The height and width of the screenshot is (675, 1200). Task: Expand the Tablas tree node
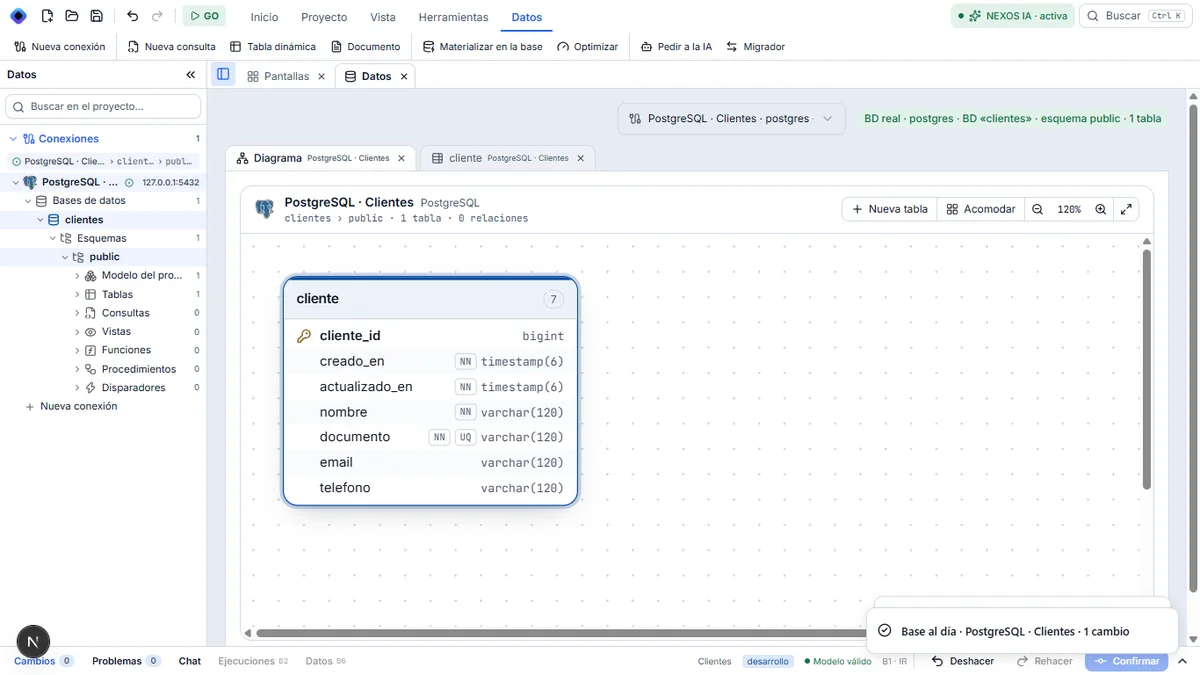tap(77, 295)
